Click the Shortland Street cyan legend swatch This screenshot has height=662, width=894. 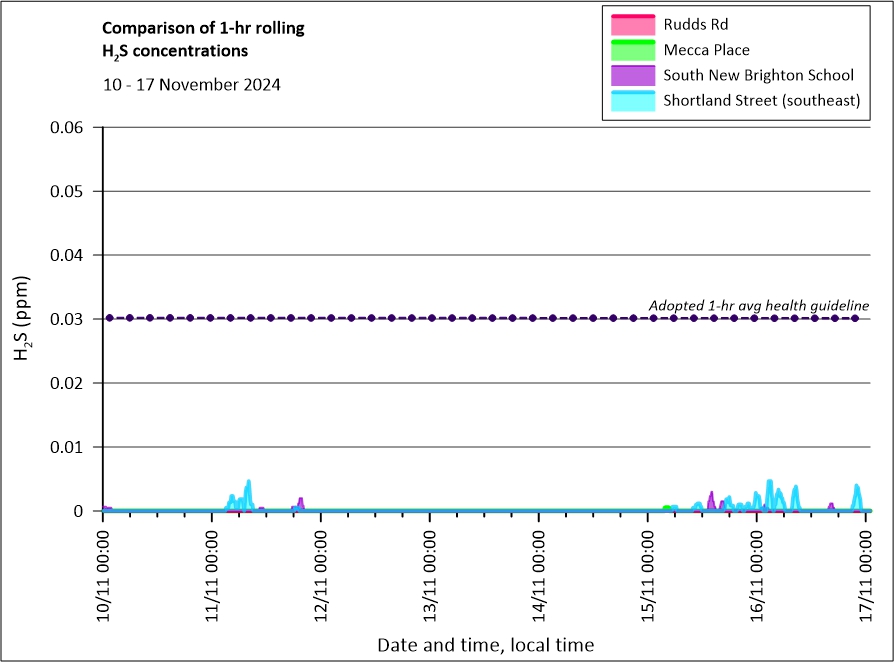coord(630,100)
